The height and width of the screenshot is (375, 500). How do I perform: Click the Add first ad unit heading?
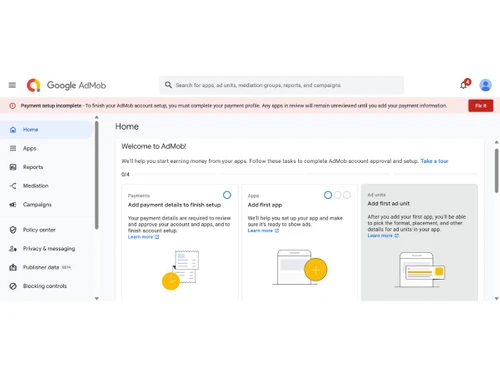pos(389,203)
